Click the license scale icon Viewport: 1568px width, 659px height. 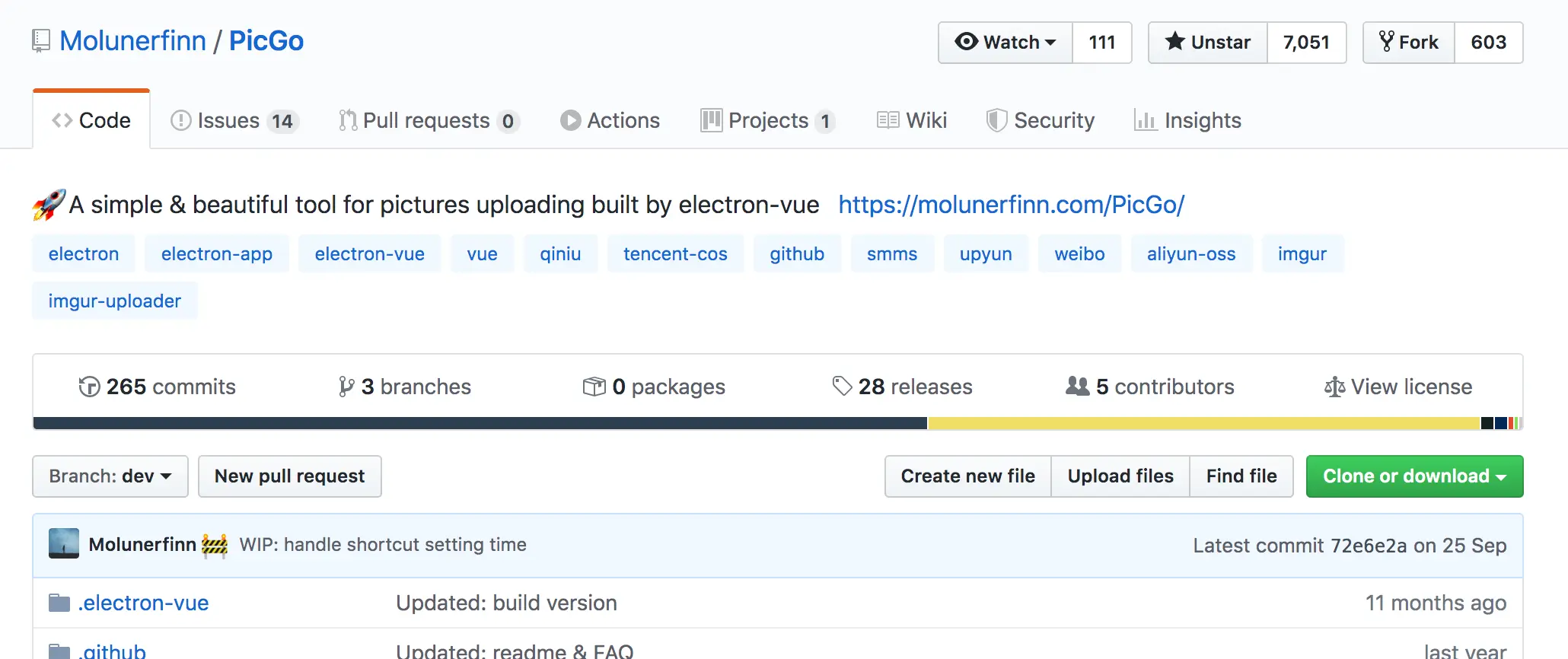click(1334, 387)
